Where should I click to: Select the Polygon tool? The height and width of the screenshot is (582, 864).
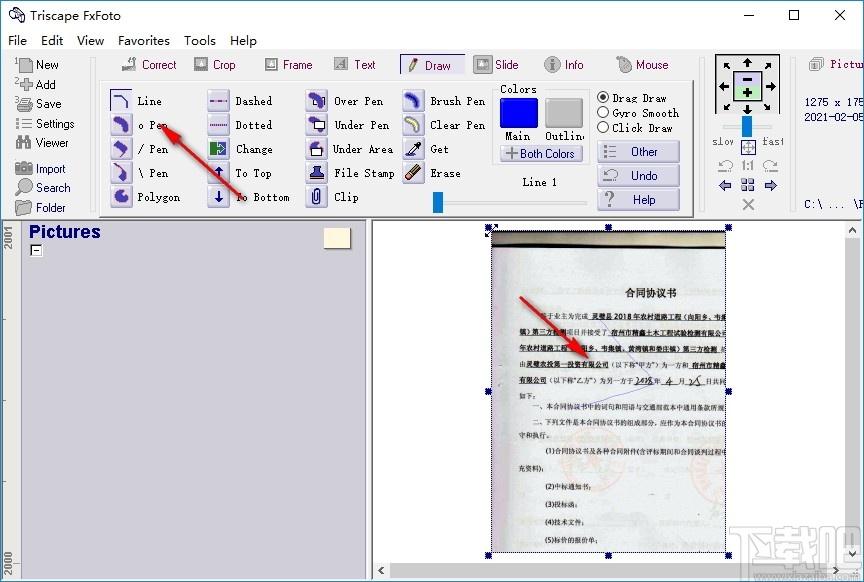click(x=121, y=197)
